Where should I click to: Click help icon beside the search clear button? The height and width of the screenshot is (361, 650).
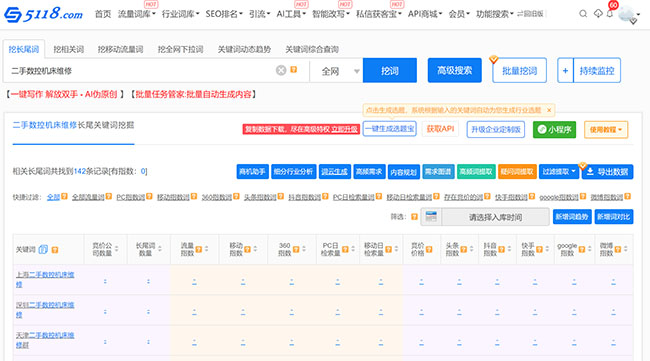pyautogui.click(x=293, y=70)
